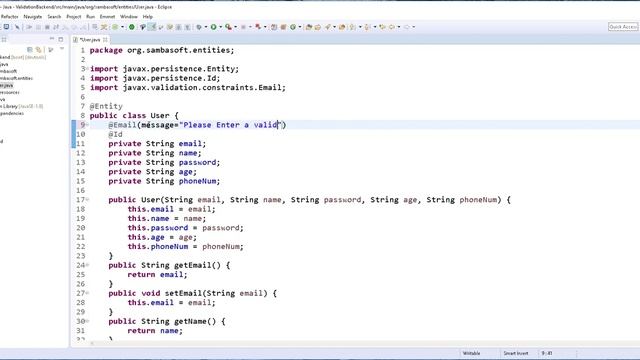Image resolution: width=640 pixels, height=360 pixels.
Task: Collapse the import block at line 3
Action: 87,69
